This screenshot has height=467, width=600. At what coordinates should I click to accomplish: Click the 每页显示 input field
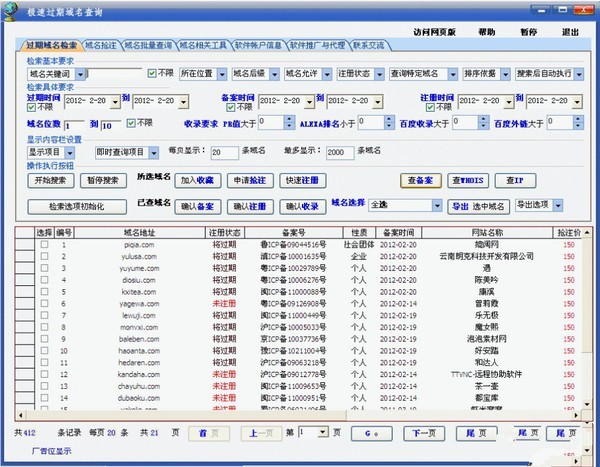click(225, 152)
